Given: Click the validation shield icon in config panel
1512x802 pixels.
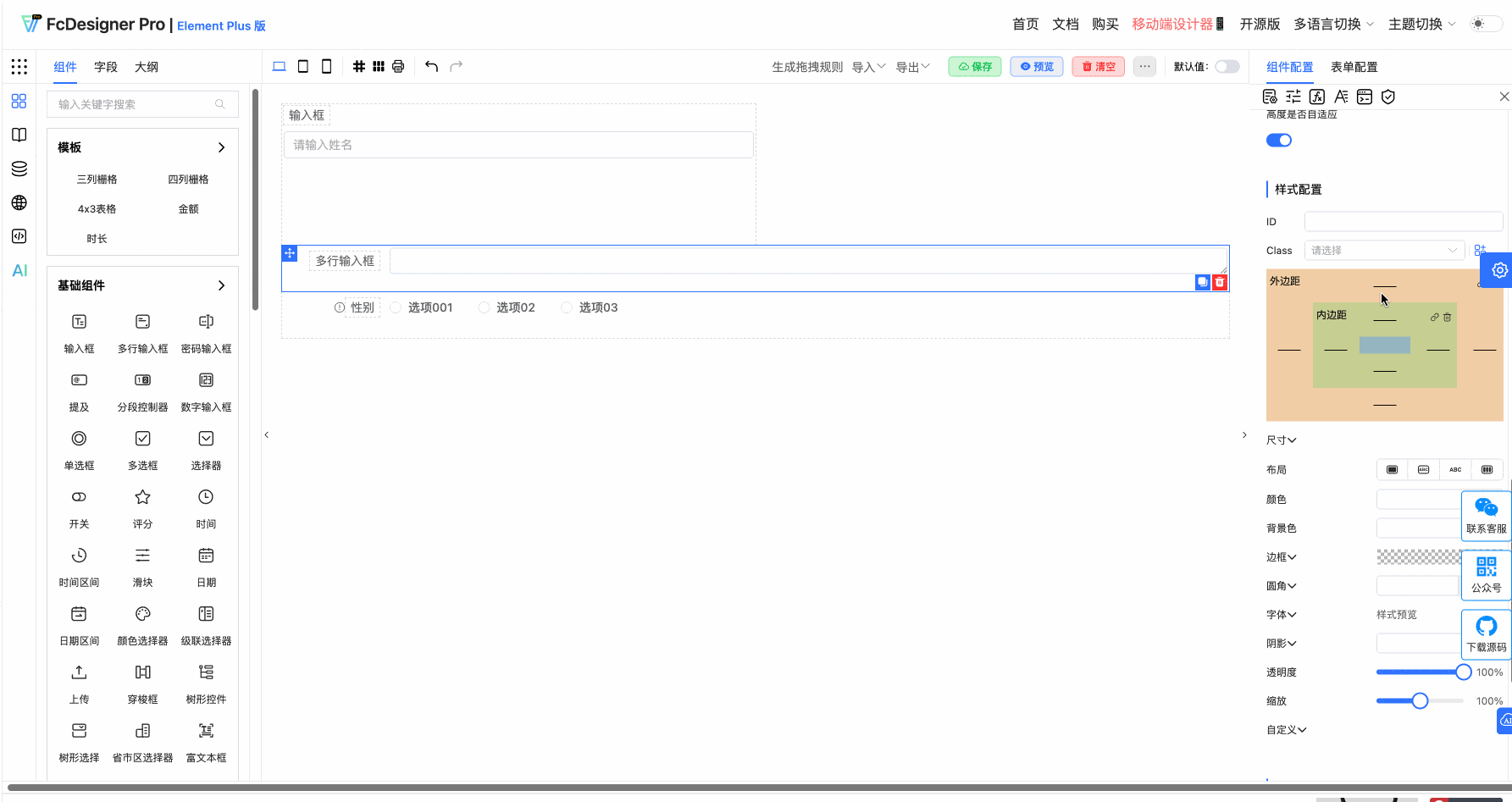Looking at the screenshot, I should (1387, 96).
